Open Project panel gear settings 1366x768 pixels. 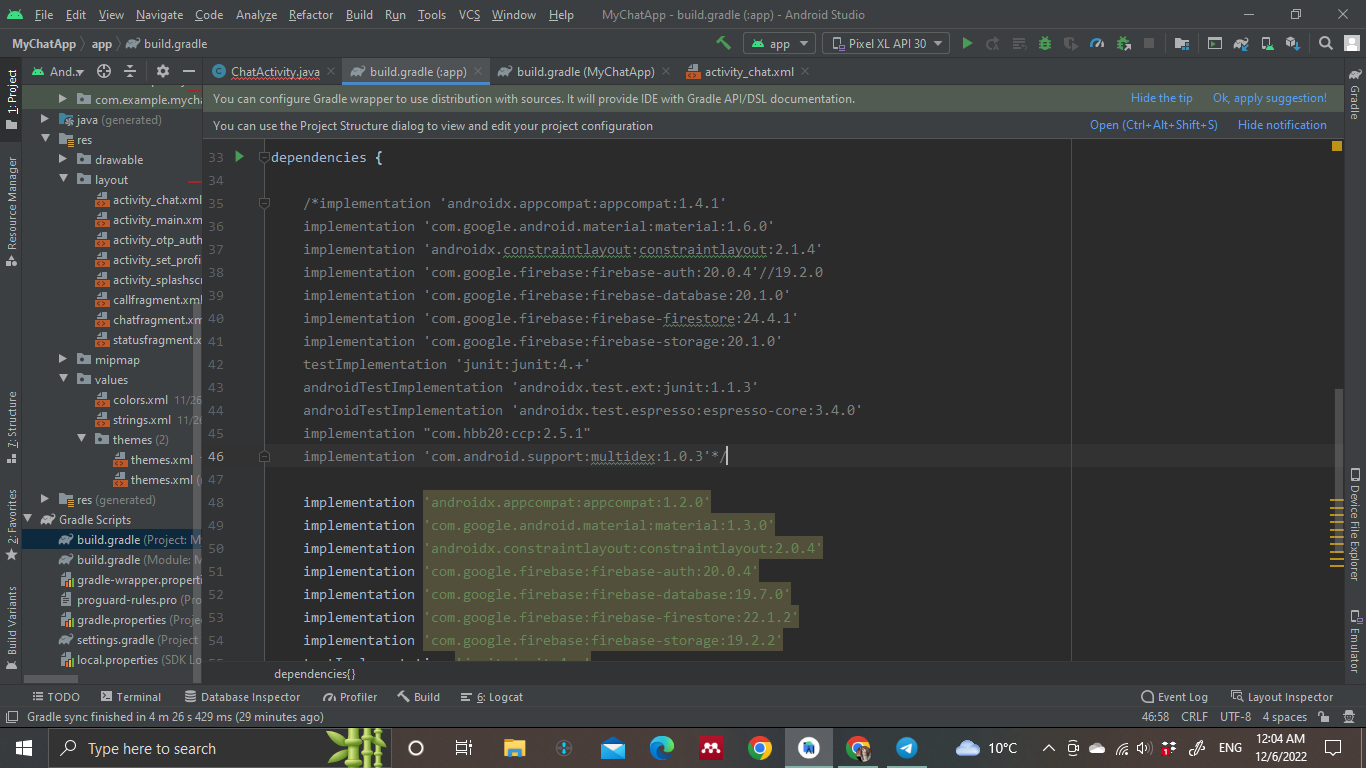pos(163,71)
